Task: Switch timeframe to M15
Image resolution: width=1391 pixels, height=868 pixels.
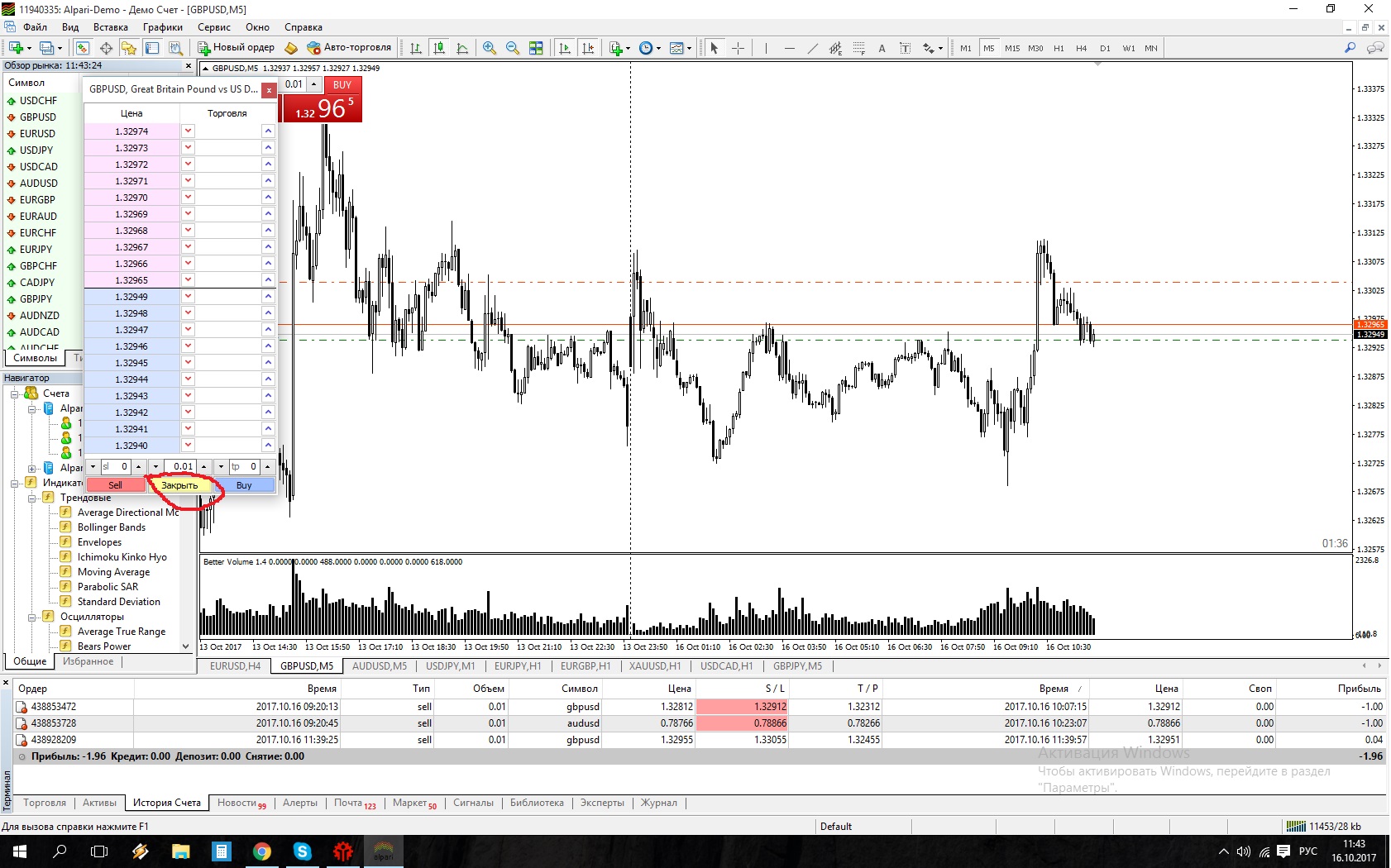Action: point(1012,48)
